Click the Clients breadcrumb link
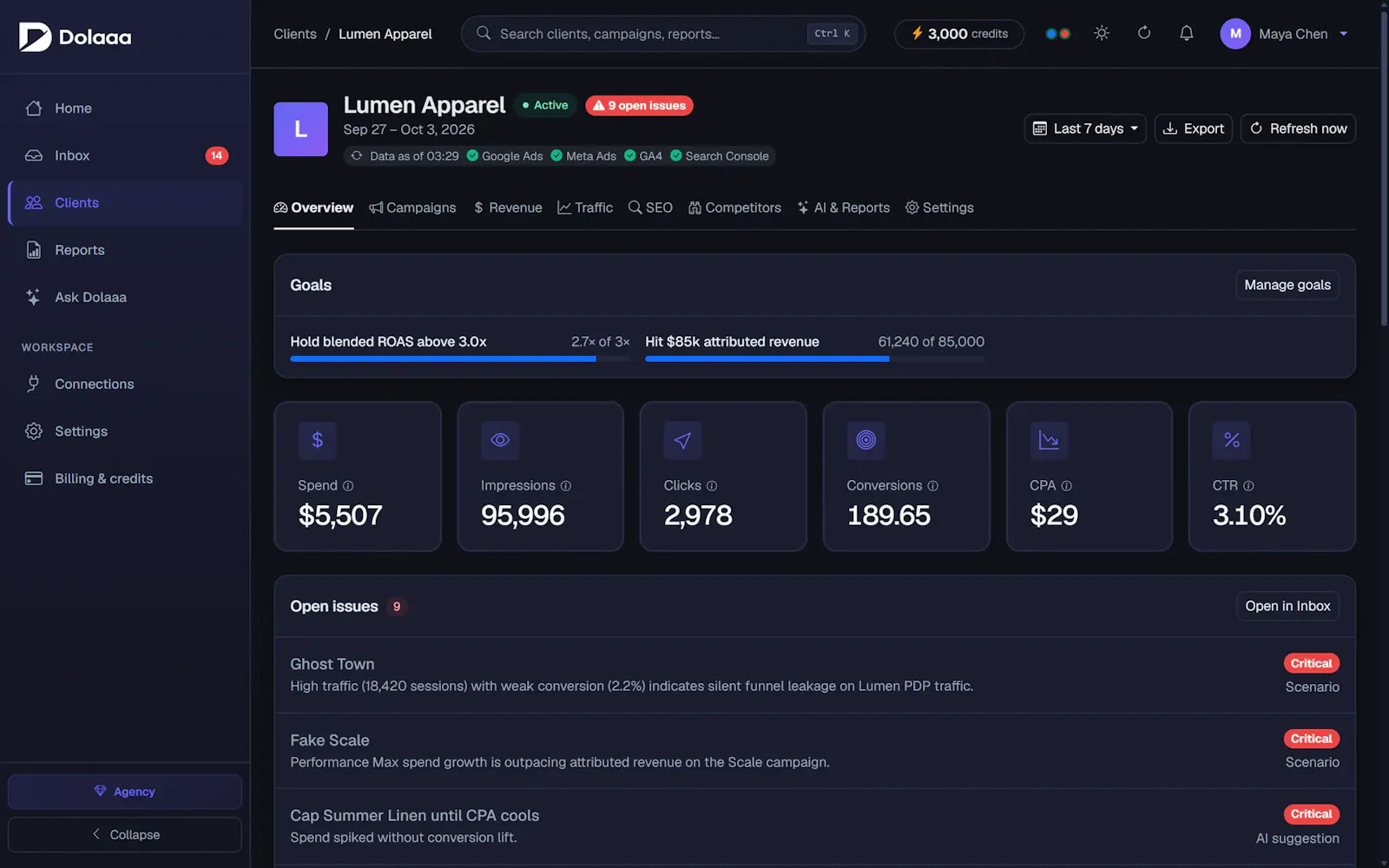Image resolution: width=1389 pixels, height=868 pixels. [x=295, y=34]
